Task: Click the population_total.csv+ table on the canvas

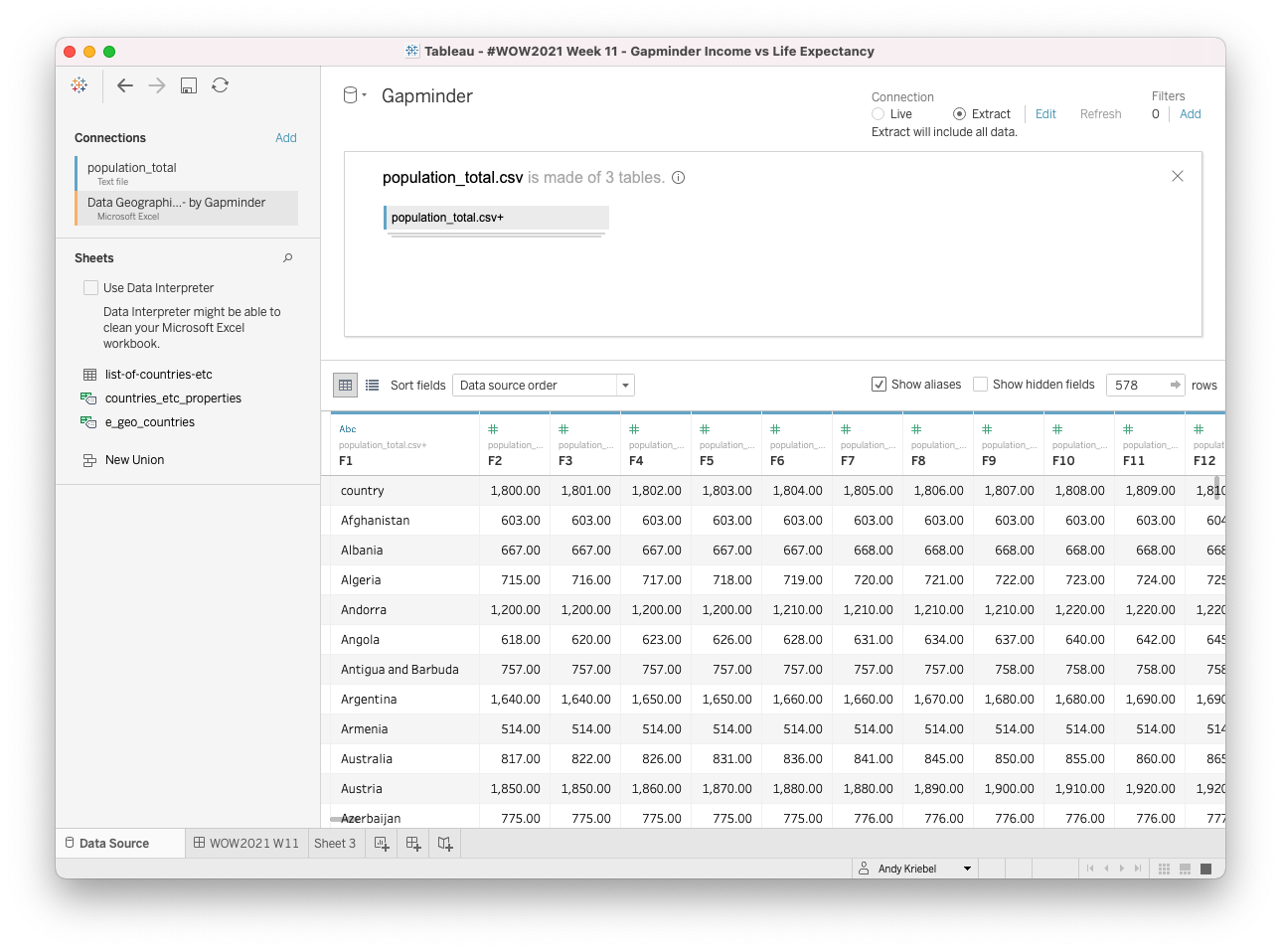Action: point(496,218)
